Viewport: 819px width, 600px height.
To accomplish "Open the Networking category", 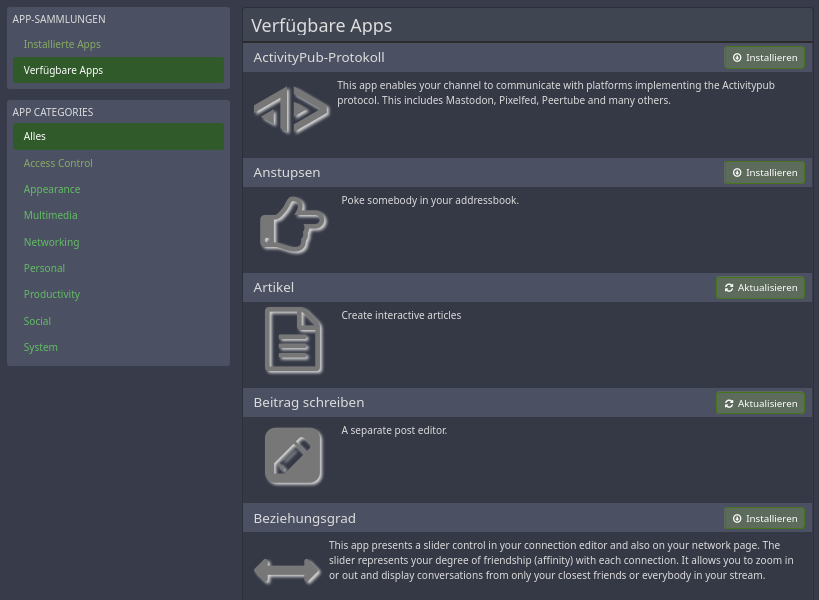I will tap(51, 242).
